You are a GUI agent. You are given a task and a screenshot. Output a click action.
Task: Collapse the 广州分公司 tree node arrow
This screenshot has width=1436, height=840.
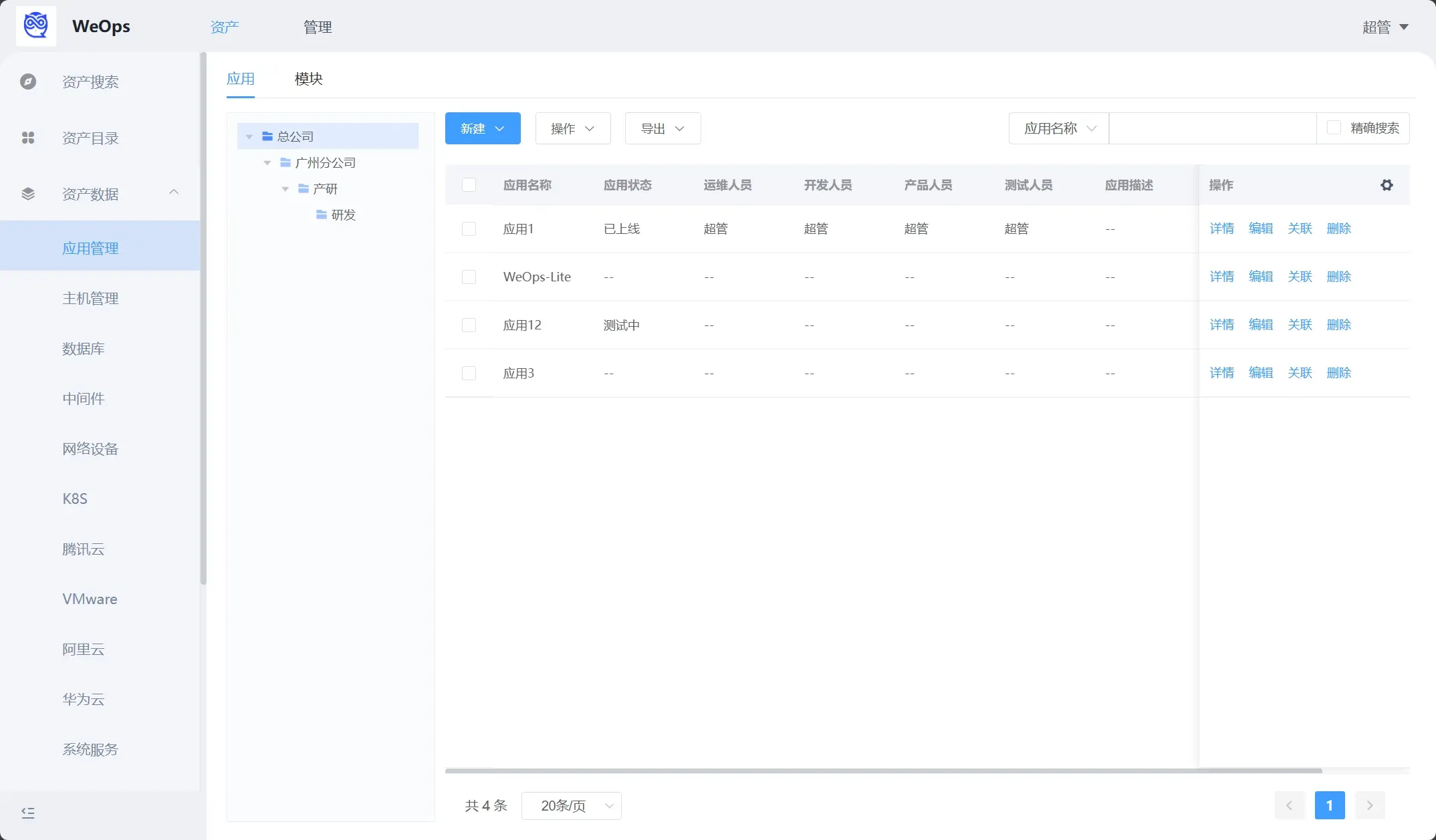[x=267, y=162]
